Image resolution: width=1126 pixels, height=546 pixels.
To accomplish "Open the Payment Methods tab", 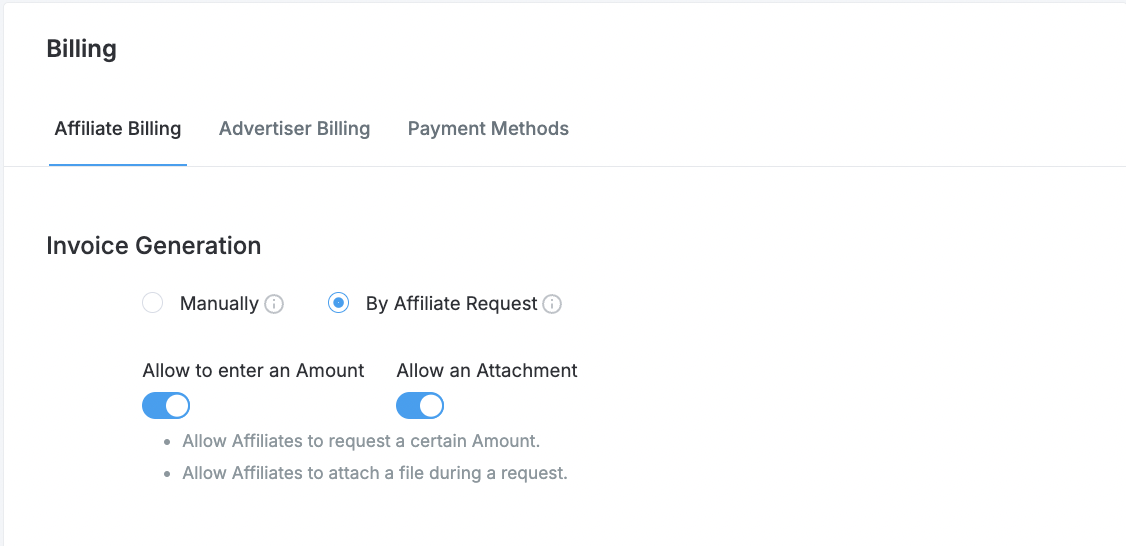I will pos(488,129).
